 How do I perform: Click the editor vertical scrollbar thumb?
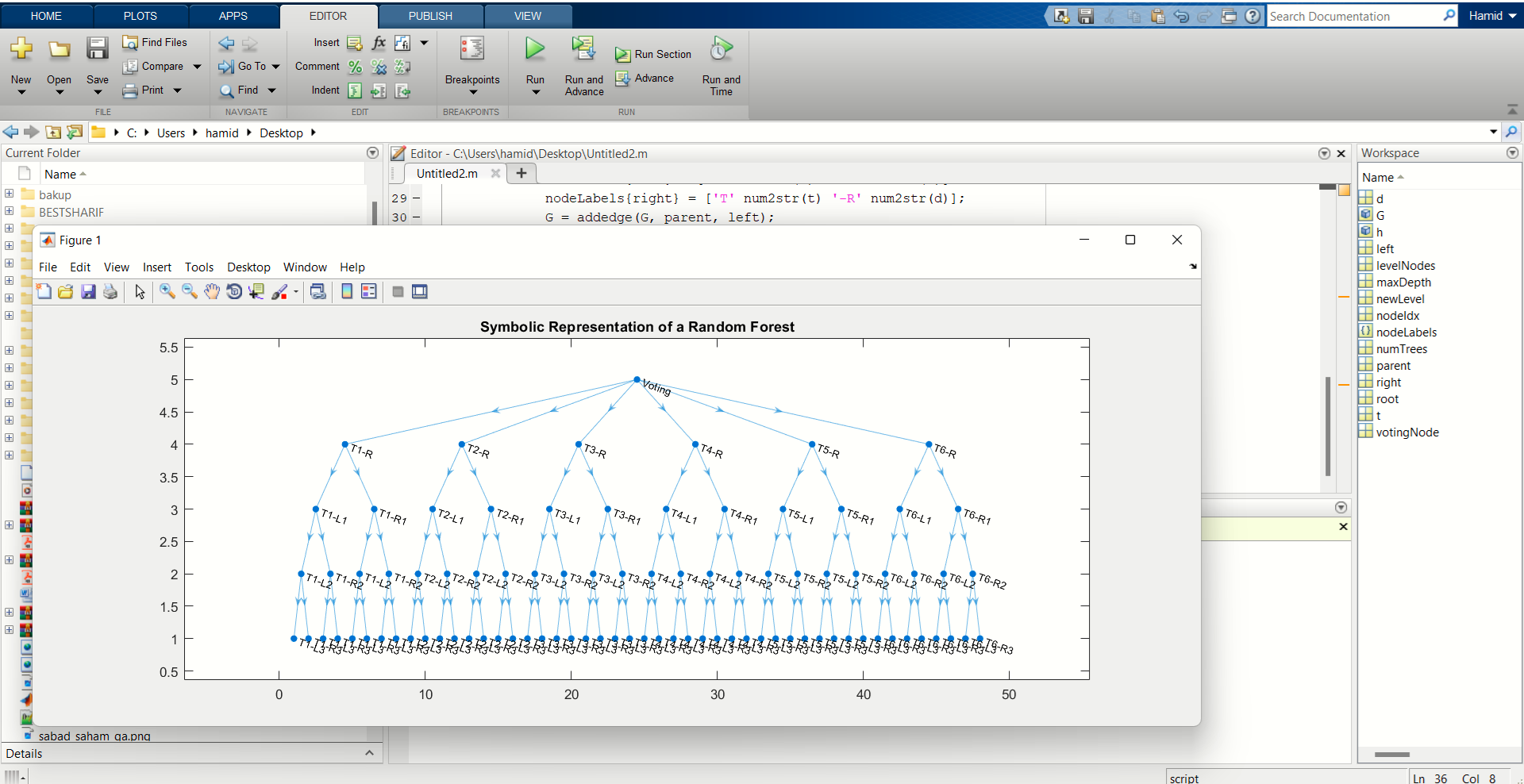tap(1327, 426)
